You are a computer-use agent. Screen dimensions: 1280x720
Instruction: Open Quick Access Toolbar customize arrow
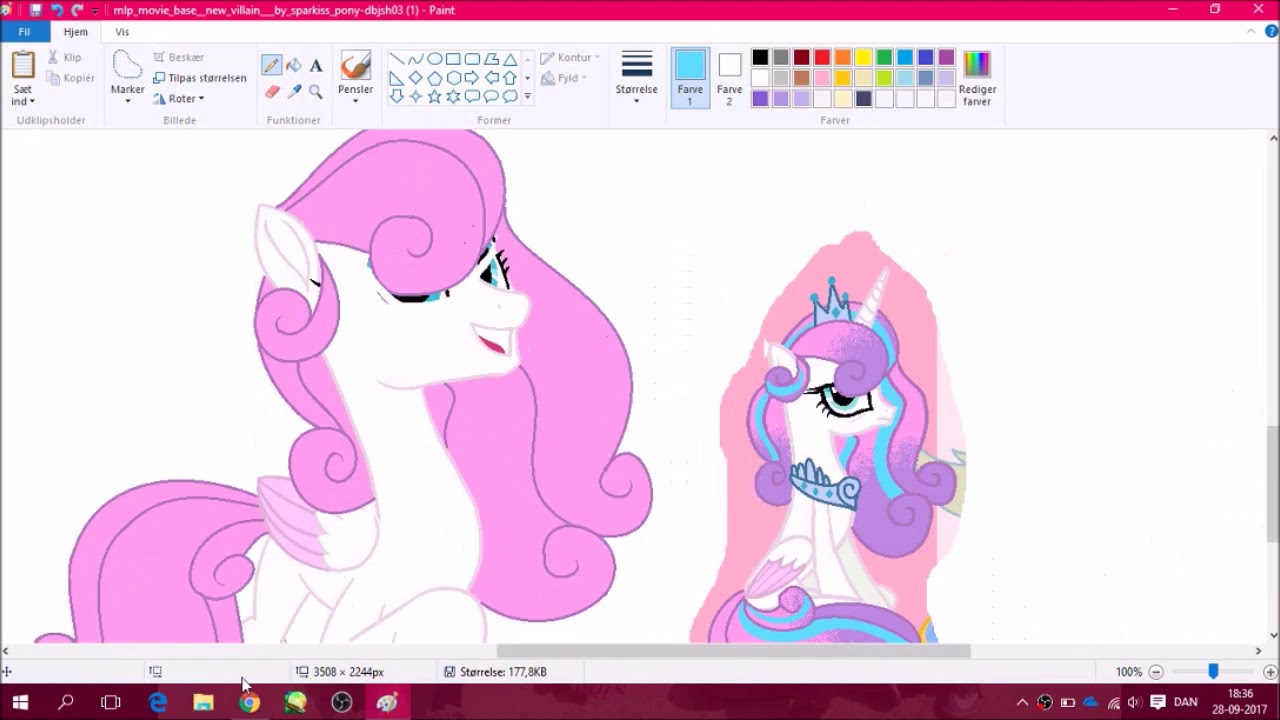coord(95,10)
